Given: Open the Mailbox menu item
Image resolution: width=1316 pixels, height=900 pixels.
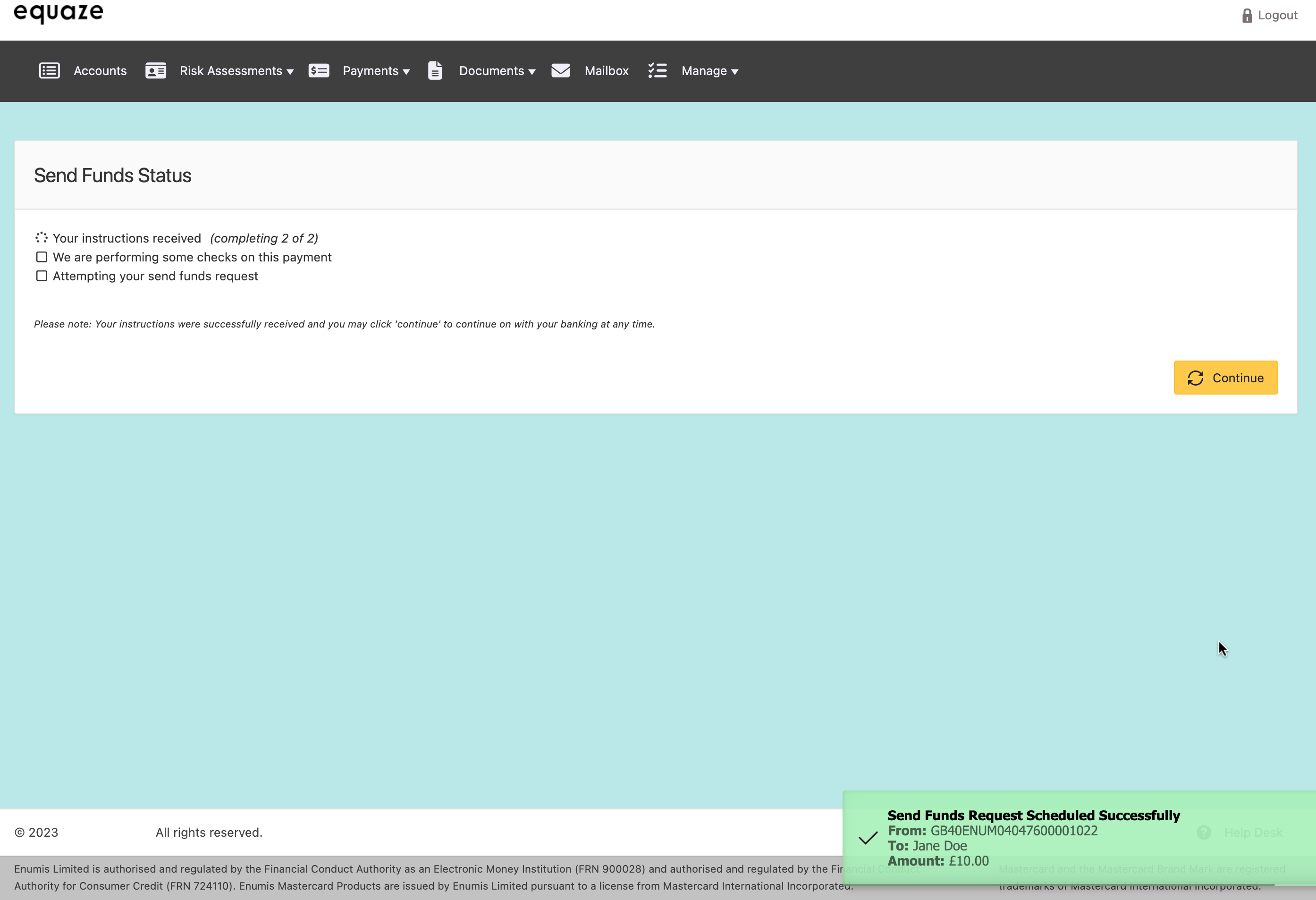Looking at the screenshot, I should pos(607,71).
